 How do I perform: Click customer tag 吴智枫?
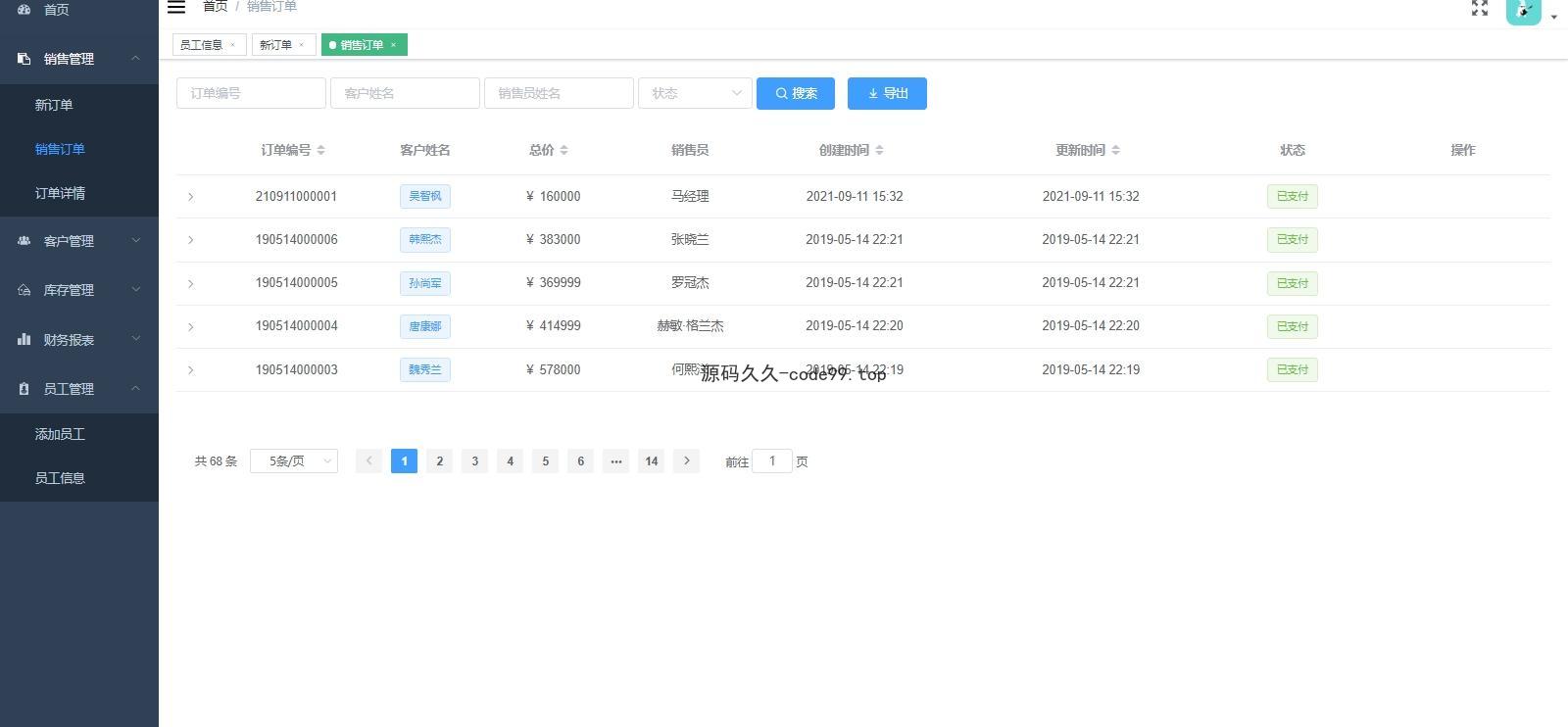425,196
